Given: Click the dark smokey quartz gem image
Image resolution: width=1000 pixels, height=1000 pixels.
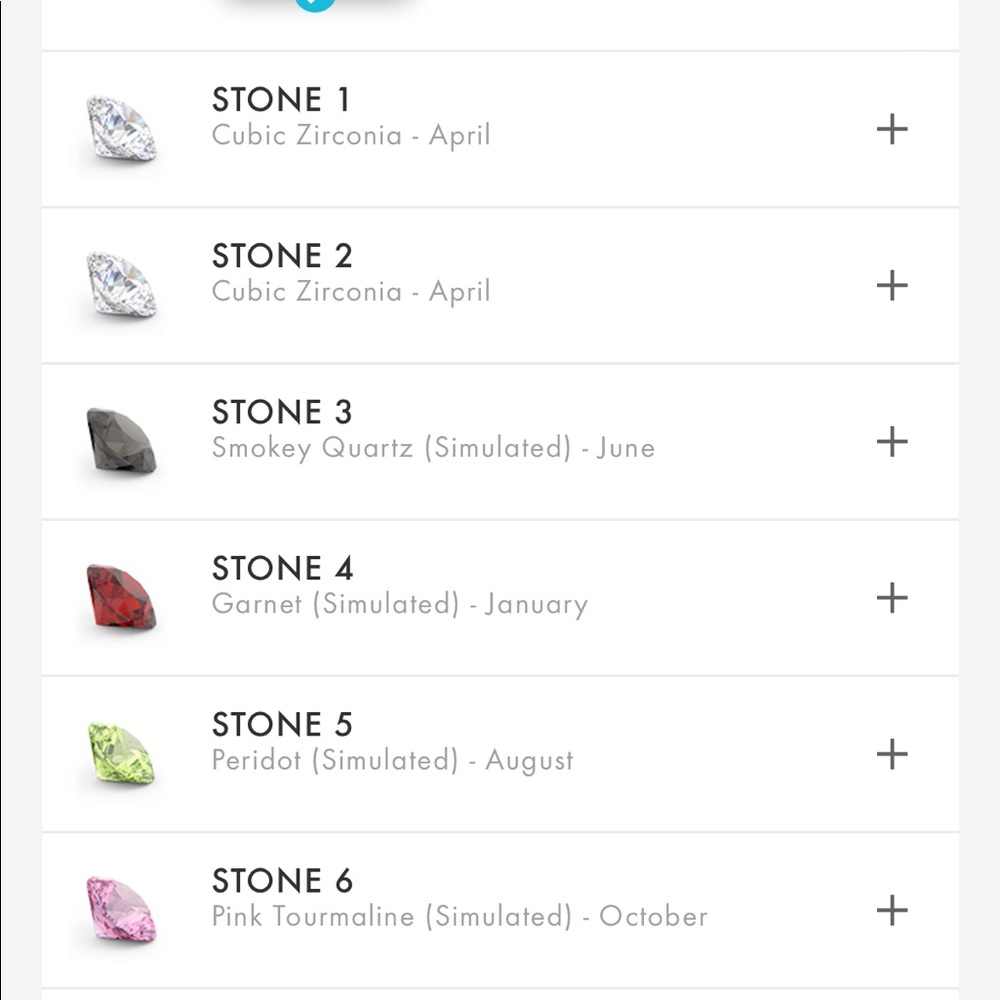Looking at the screenshot, I should (x=121, y=441).
